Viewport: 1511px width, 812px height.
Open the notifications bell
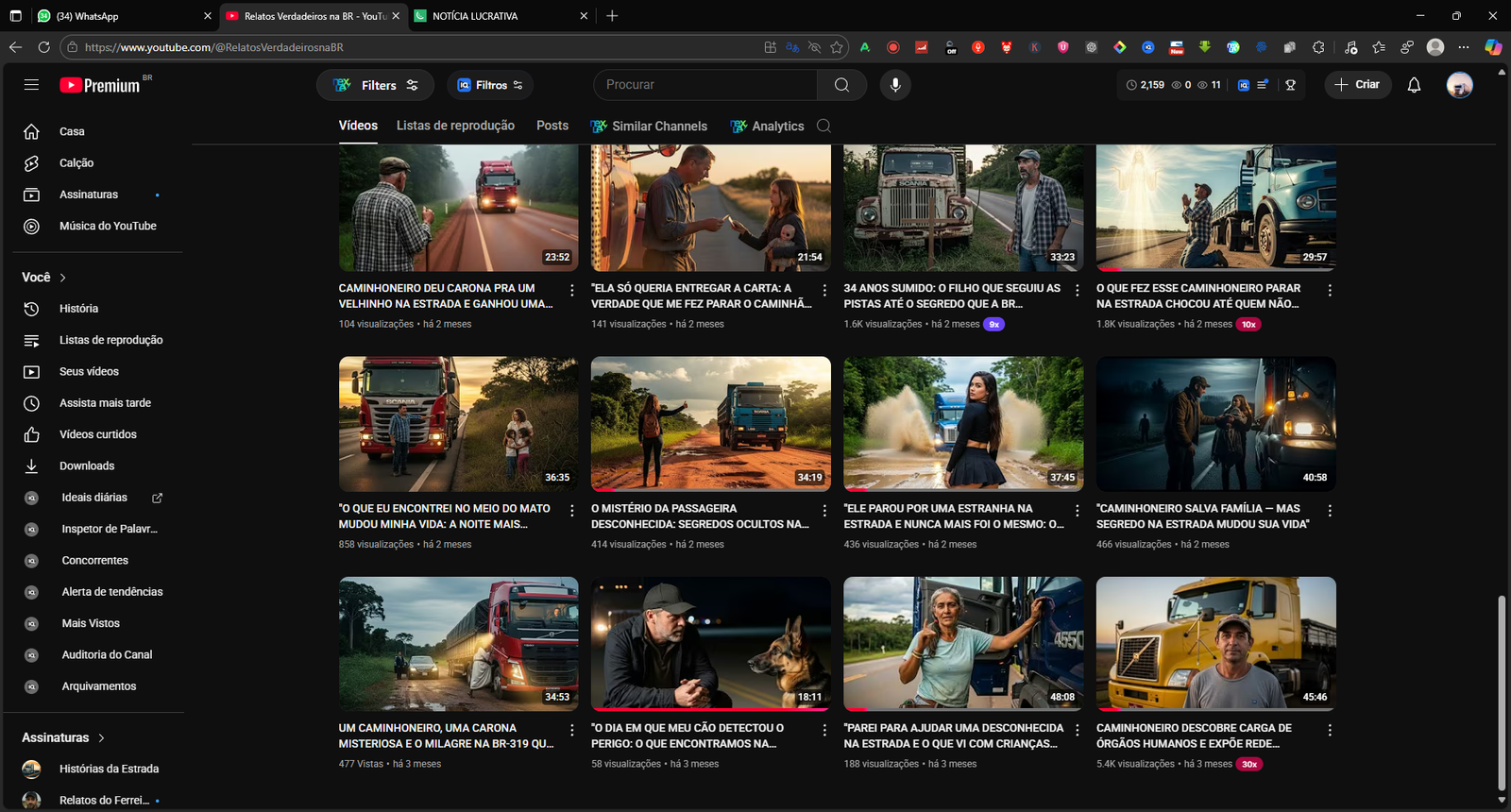click(x=1414, y=85)
